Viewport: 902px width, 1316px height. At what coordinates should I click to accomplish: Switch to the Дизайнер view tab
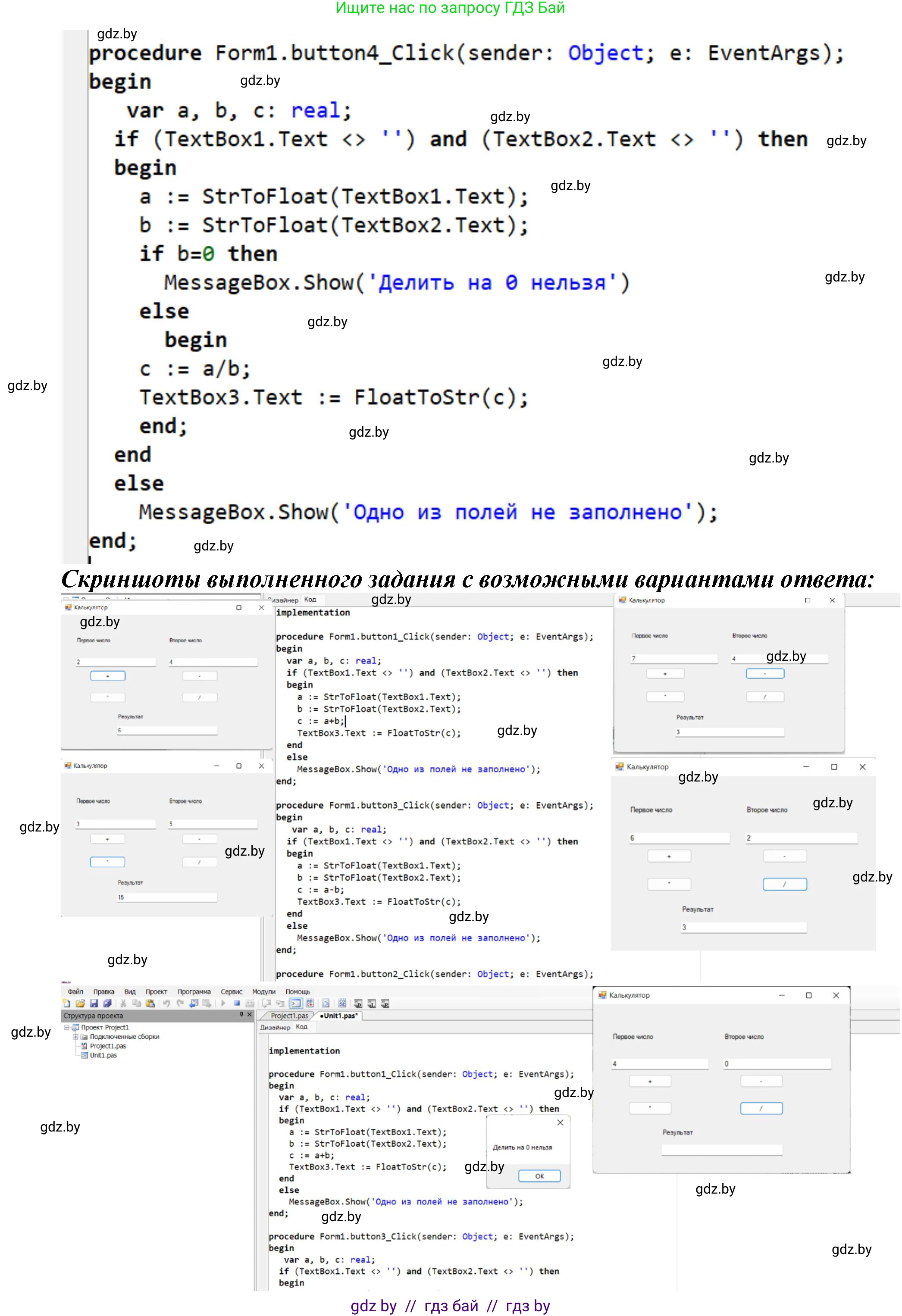(x=275, y=1028)
